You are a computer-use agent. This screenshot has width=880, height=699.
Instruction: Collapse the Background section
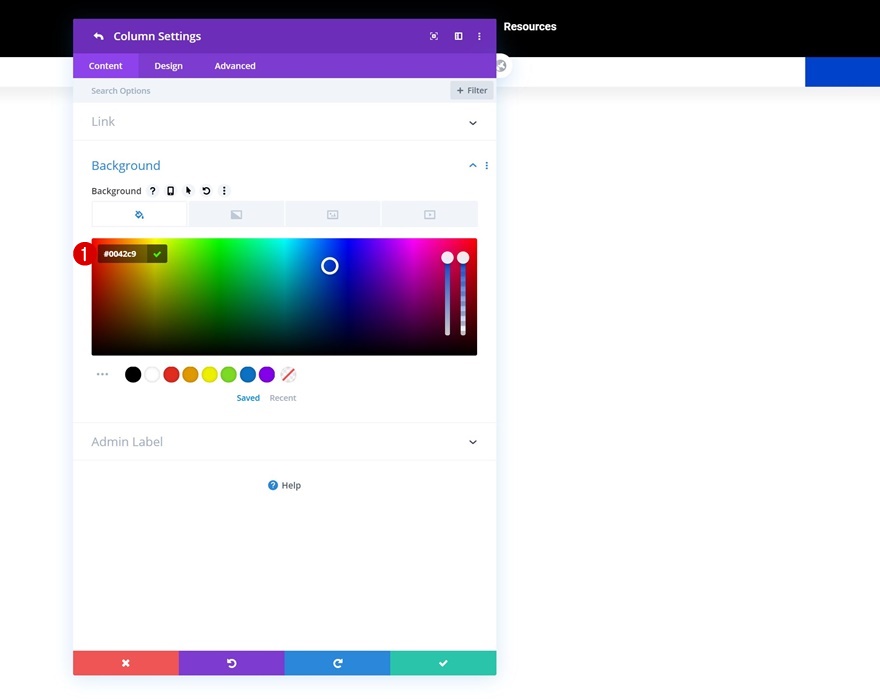pyautogui.click(x=472, y=165)
